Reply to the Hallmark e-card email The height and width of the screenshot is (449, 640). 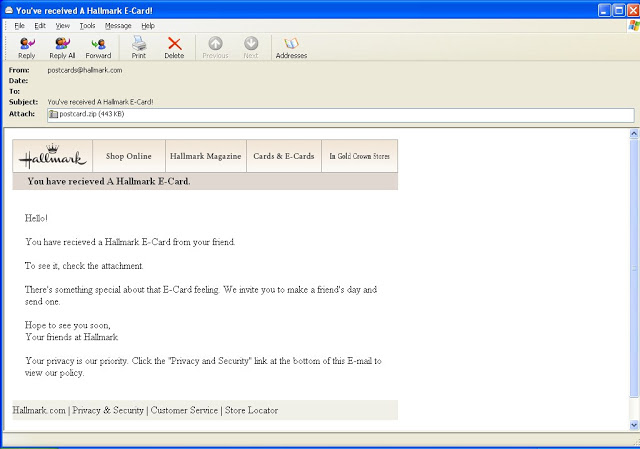[27, 48]
